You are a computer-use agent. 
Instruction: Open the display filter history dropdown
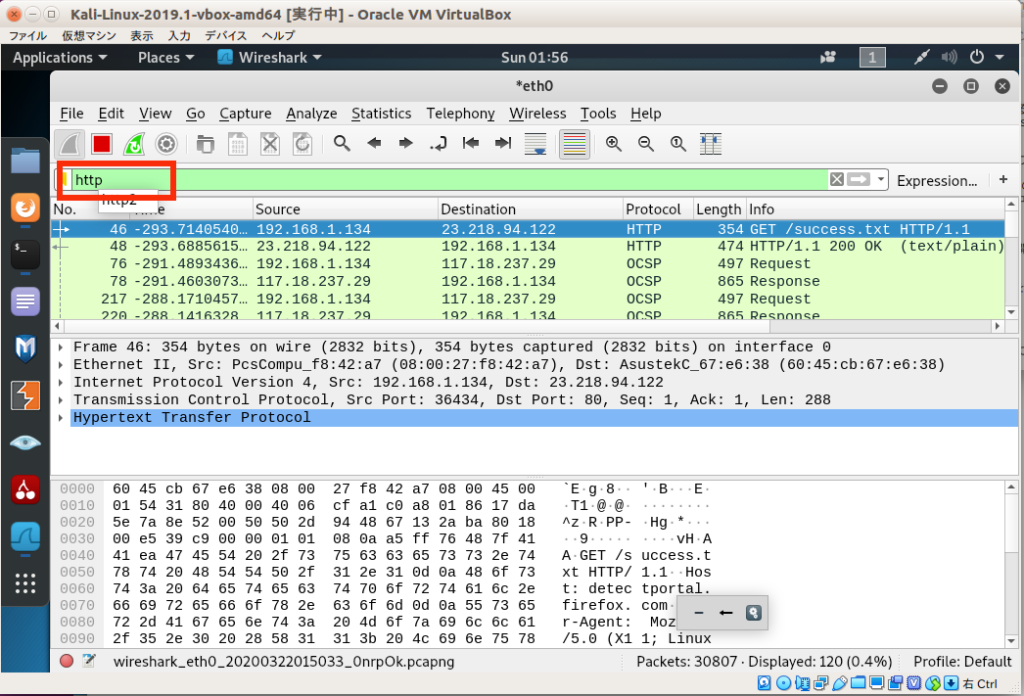[881, 180]
